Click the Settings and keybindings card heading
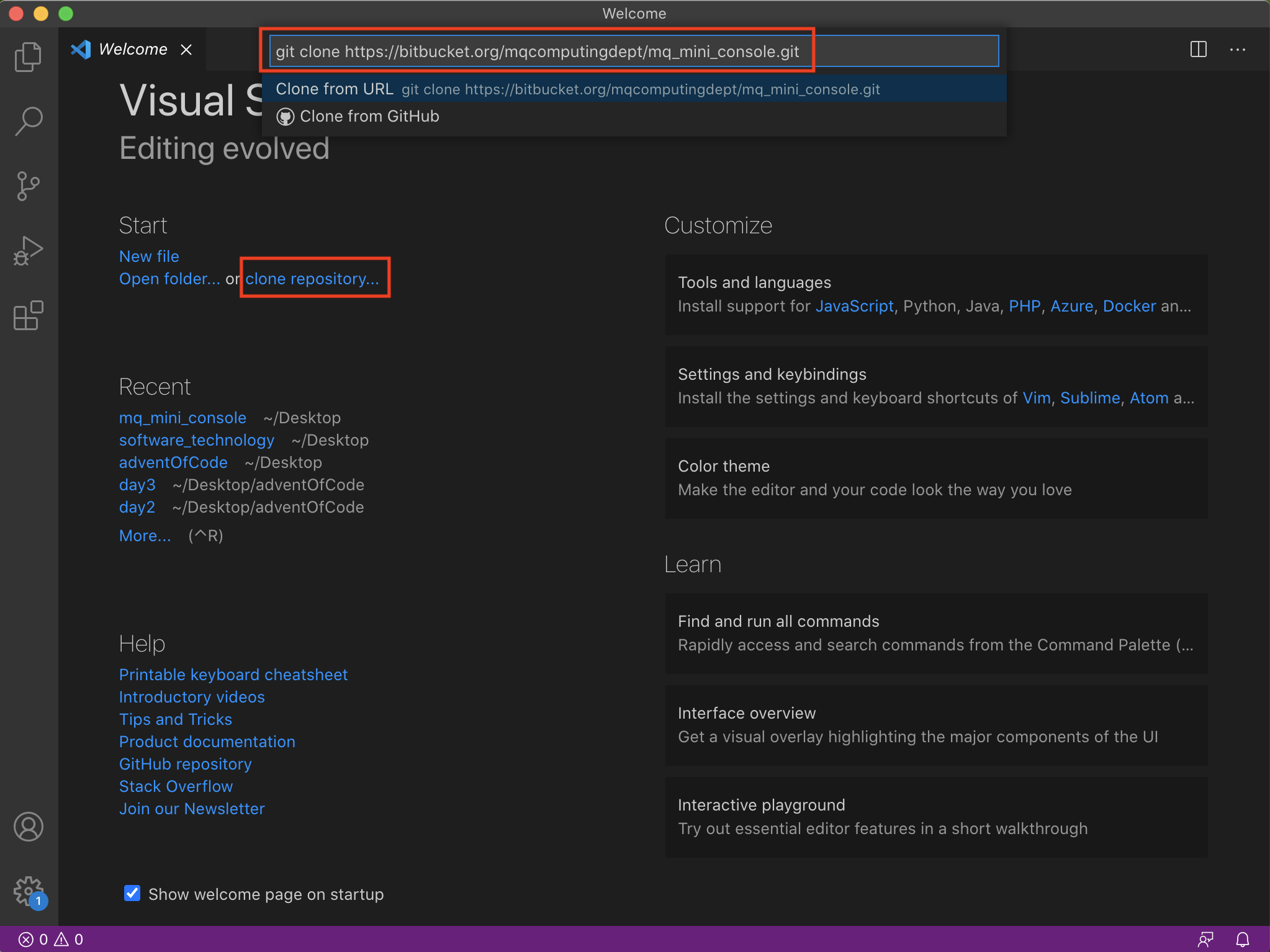 [x=772, y=374]
